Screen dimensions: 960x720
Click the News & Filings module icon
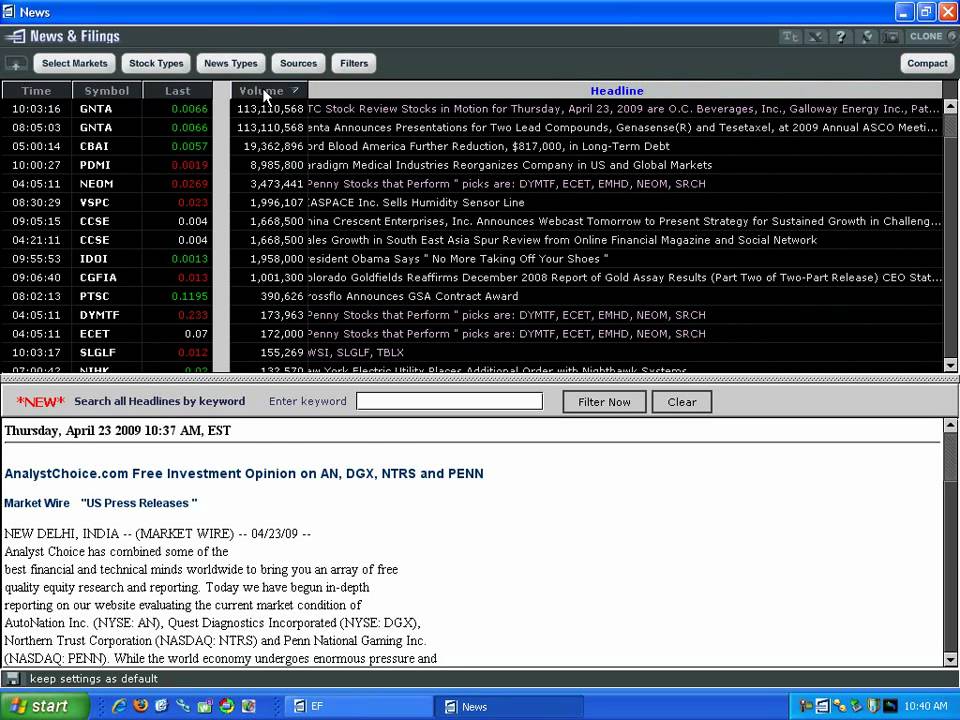pyautogui.click(x=15, y=37)
